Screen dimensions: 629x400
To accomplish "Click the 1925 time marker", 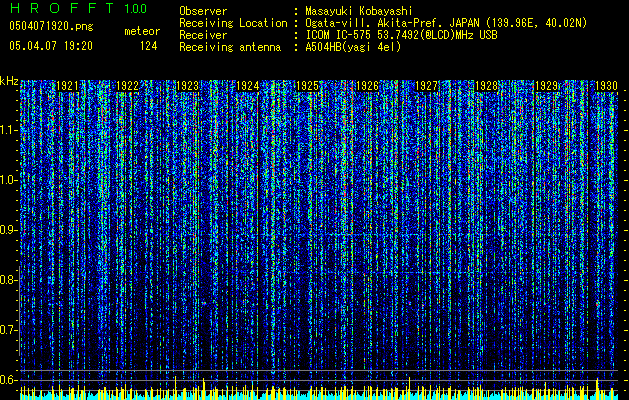I will [307, 86].
